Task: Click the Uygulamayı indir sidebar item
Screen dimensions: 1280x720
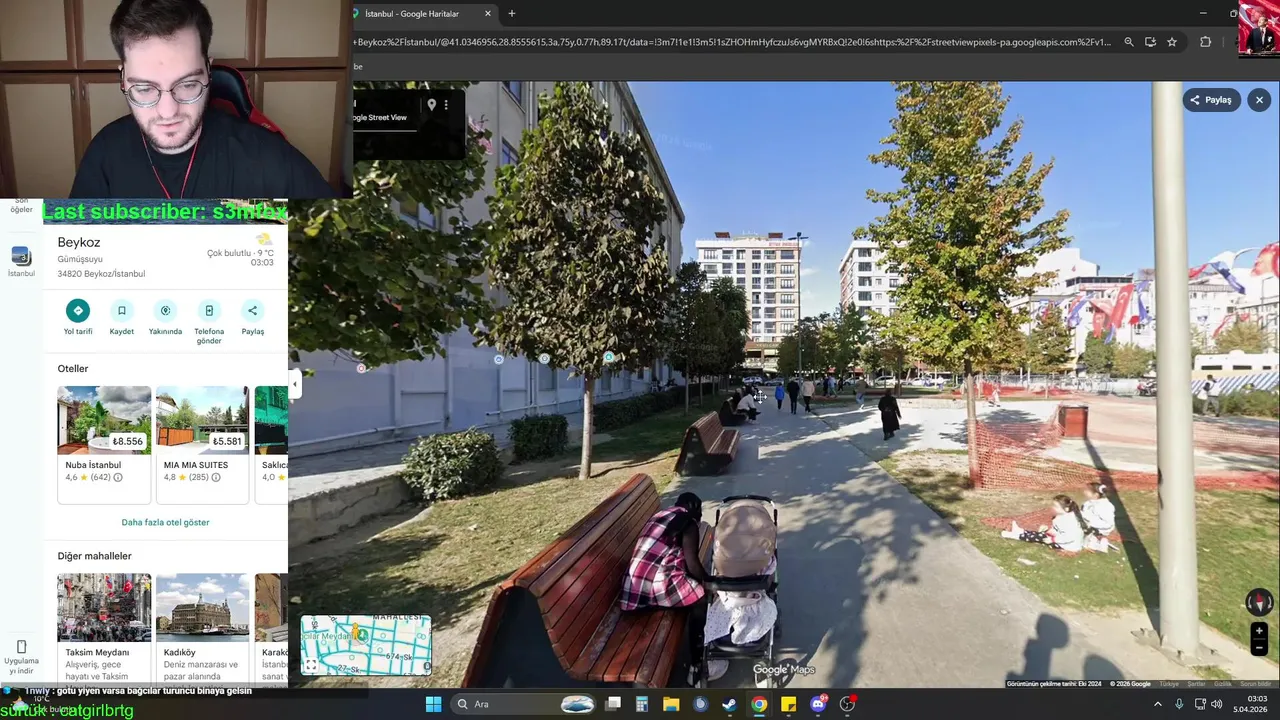Action: 21,657
